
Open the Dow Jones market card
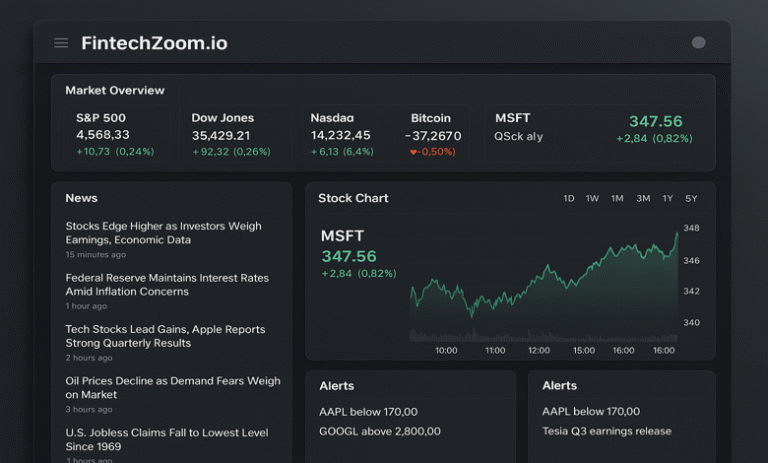click(x=233, y=135)
